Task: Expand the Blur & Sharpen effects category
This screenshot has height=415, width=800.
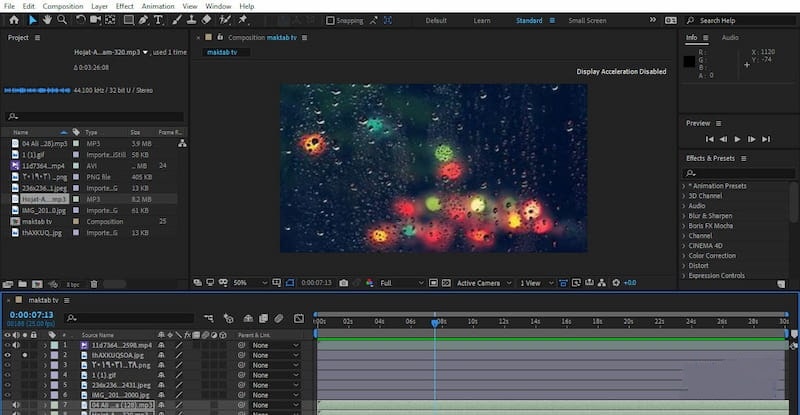Action: 711,215
